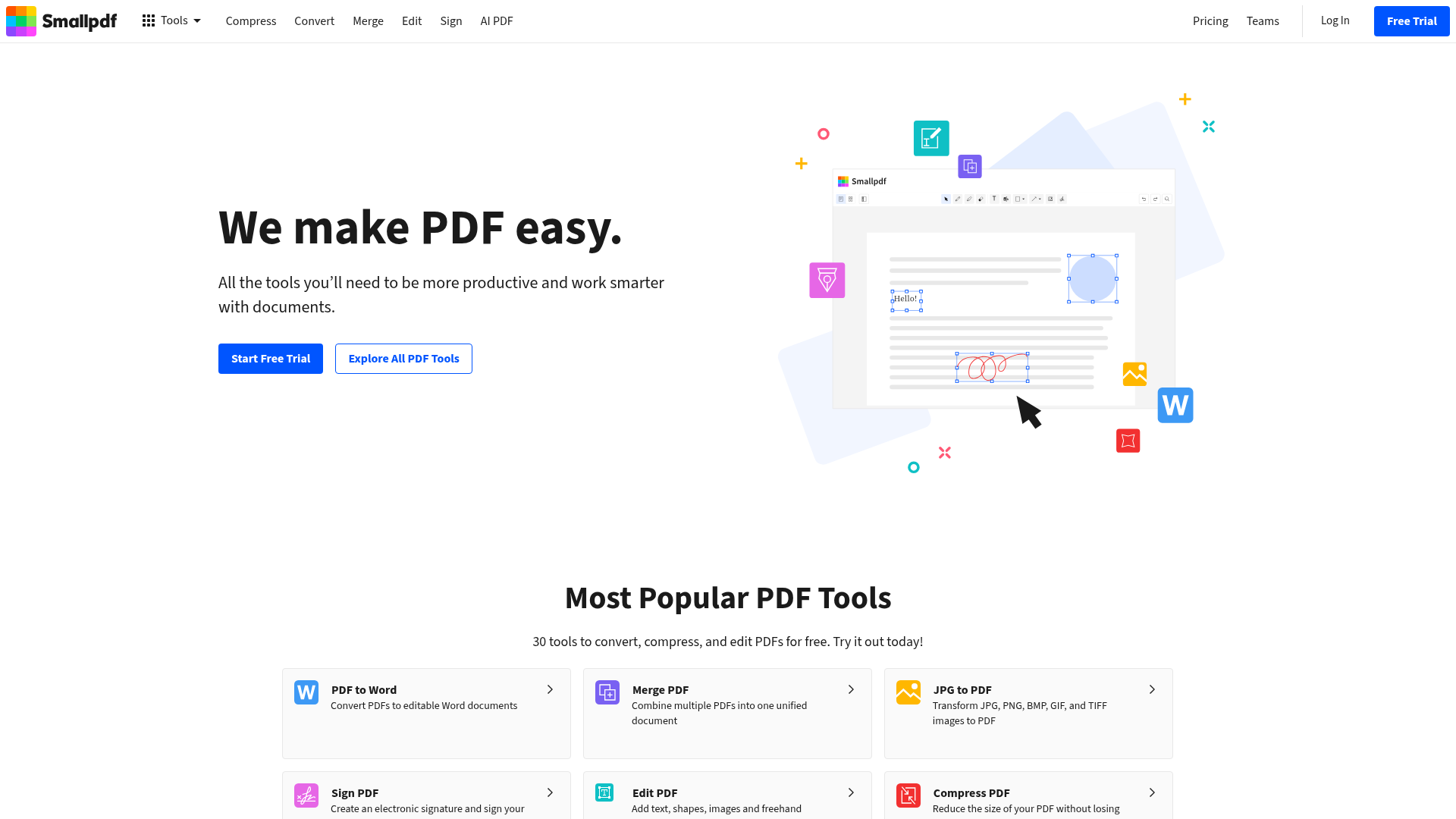Screen dimensions: 1456x819
Task: Open the Merge PDF tool card
Action: (726, 713)
